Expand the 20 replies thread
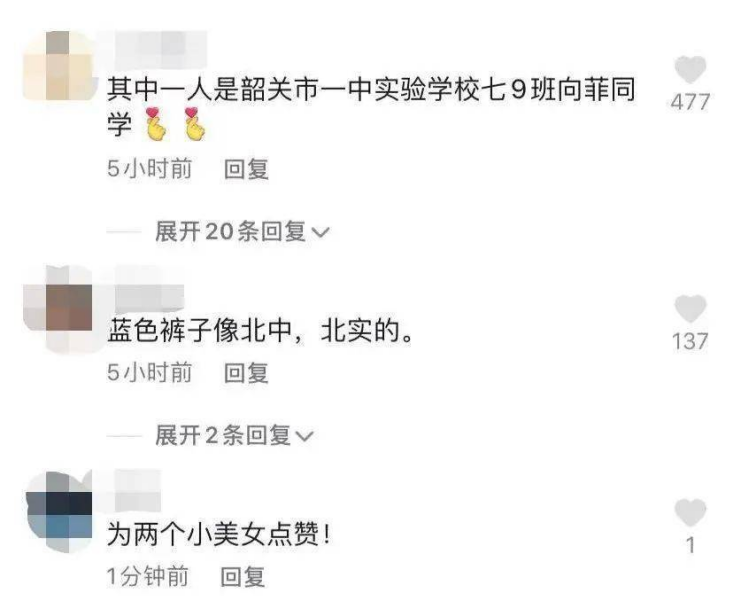The image size is (733, 601). coord(242,231)
